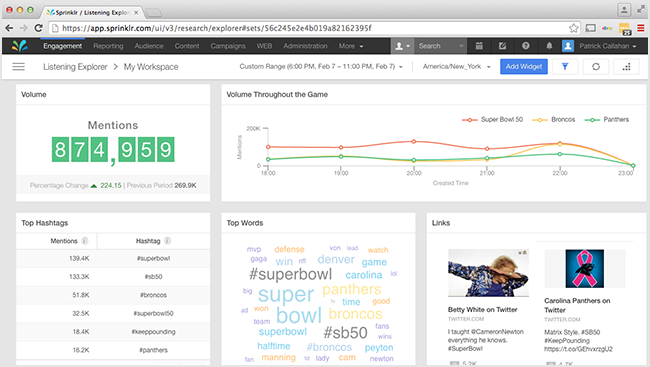Refresh the workspace dashboard
This screenshot has width=650, height=367.
coord(596,66)
